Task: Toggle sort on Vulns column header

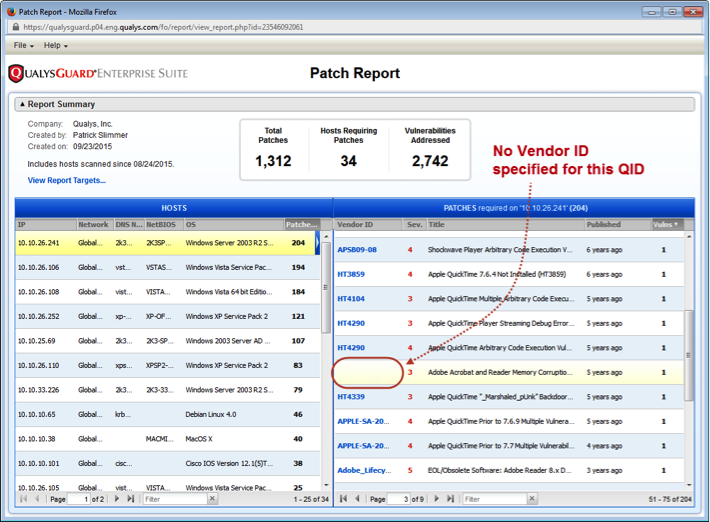Action: [x=667, y=225]
